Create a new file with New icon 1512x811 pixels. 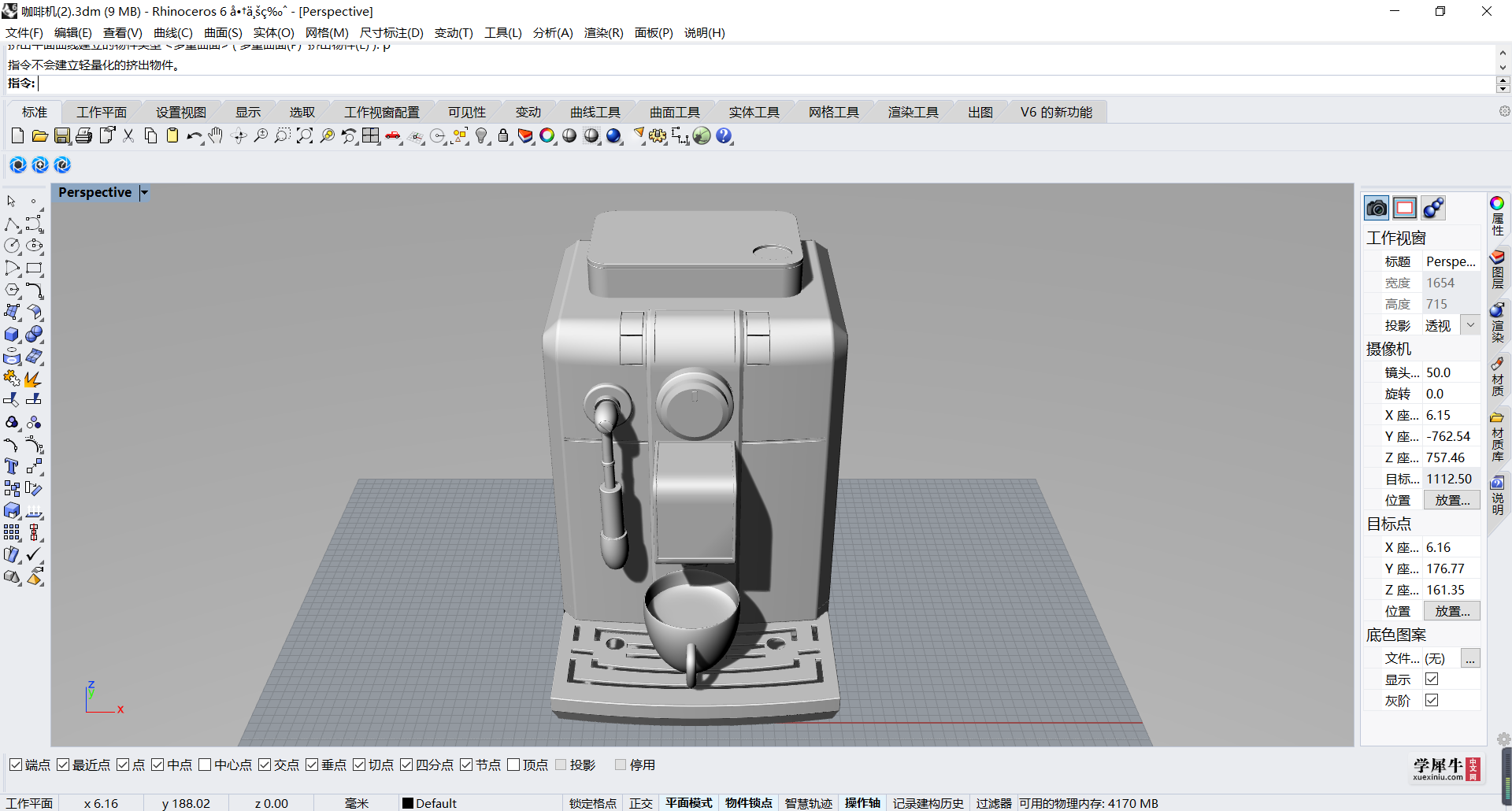tap(17, 136)
